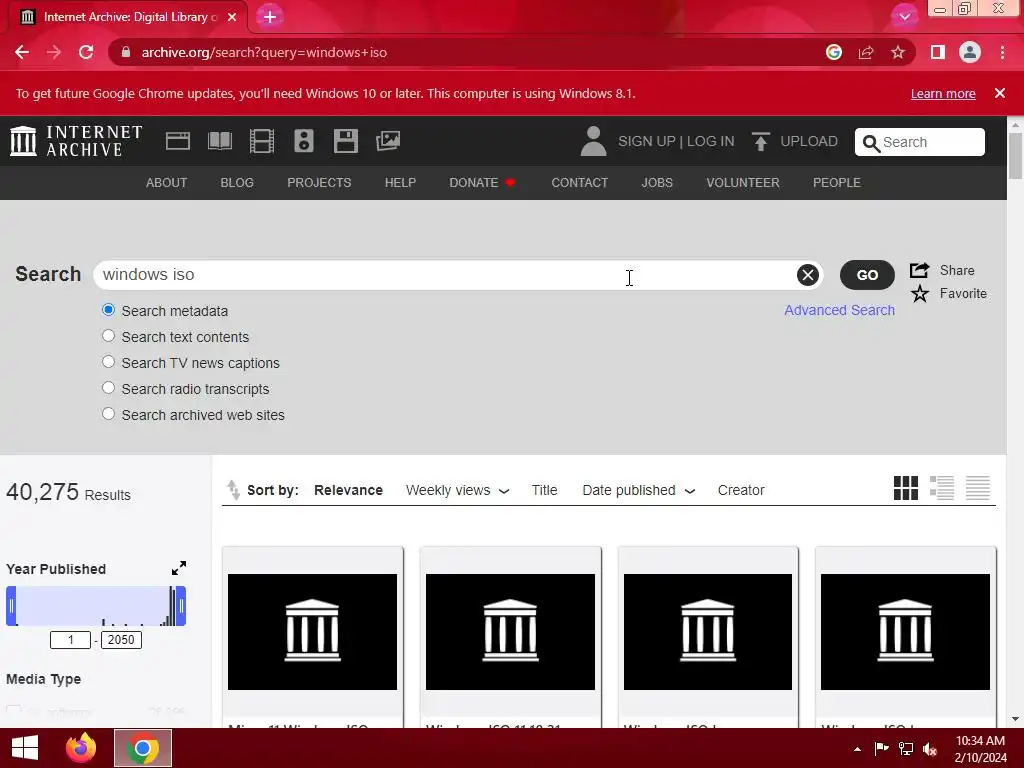Switch to tile grid view
The image size is (1024, 768).
pyautogui.click(x=906, y=488)
